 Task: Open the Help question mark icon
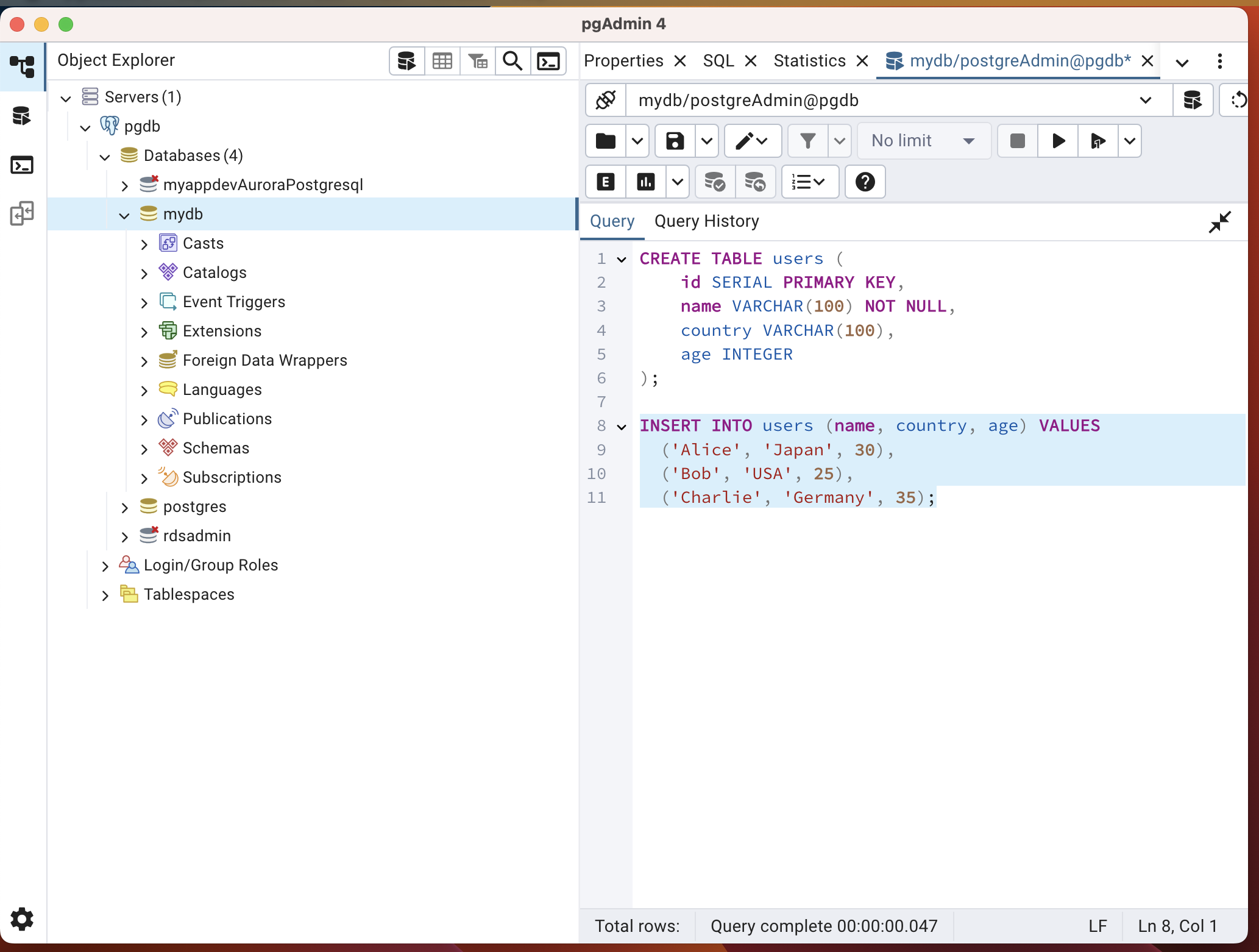pyautogui.click(x=865, y=182)
